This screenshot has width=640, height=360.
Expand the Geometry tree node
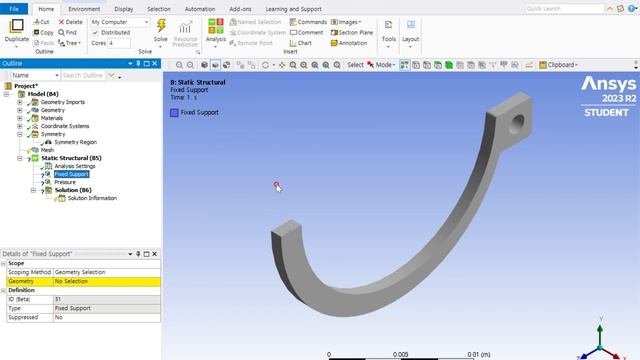pos(20,110)
